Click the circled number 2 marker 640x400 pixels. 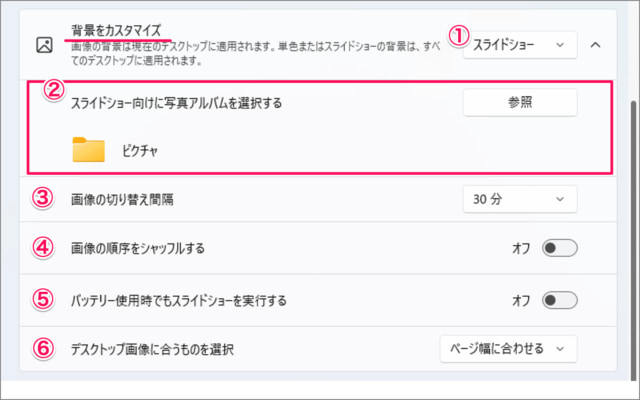coord(55,89)
